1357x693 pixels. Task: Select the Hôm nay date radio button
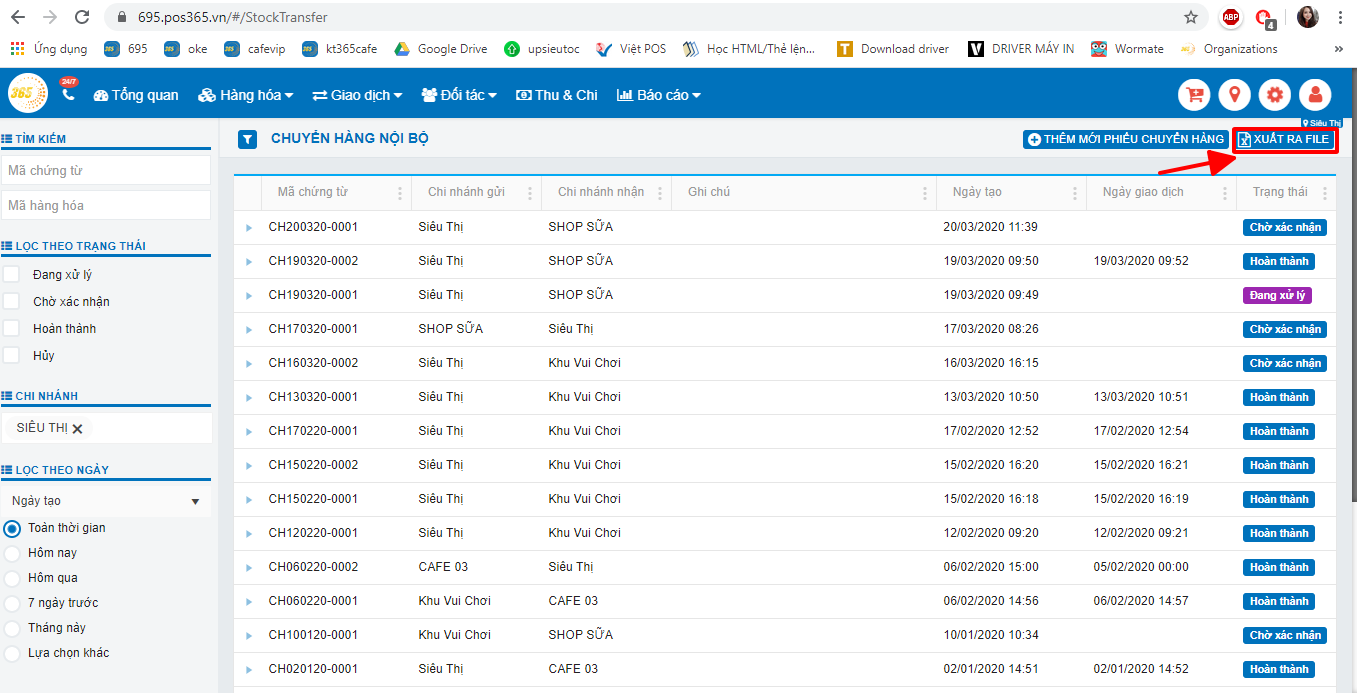point(12,553)
